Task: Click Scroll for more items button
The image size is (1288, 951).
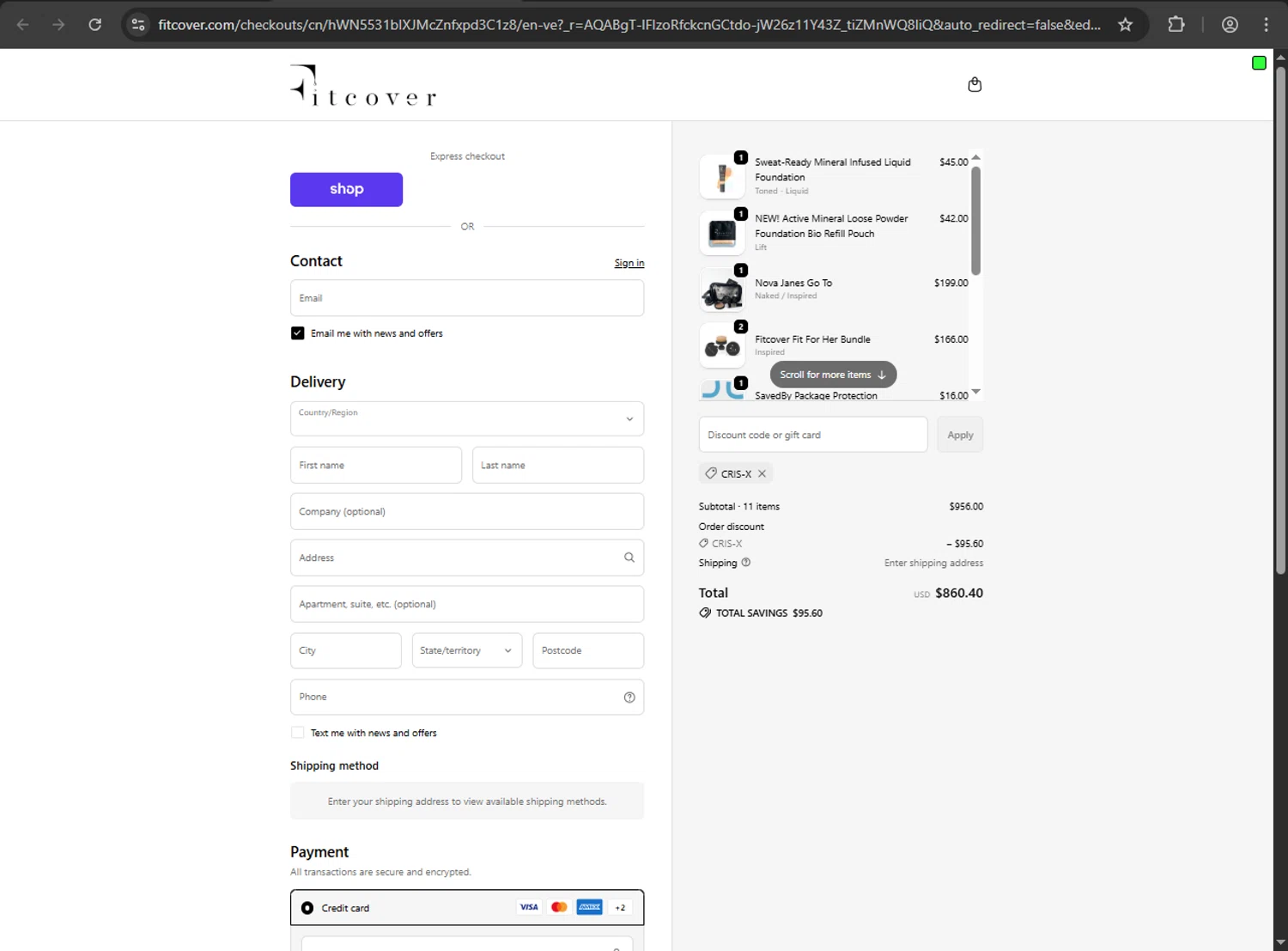Action: (x=833, y=375)
